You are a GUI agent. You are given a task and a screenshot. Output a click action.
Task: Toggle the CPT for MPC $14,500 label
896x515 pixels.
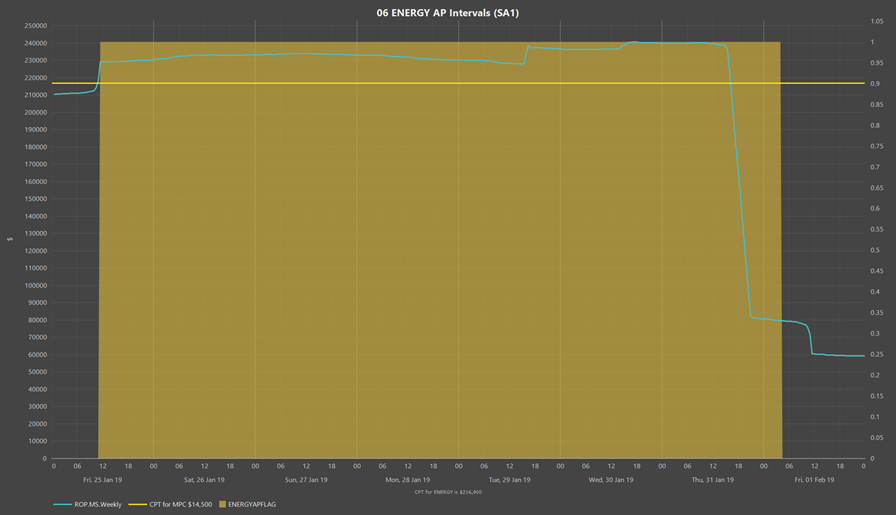180,505
